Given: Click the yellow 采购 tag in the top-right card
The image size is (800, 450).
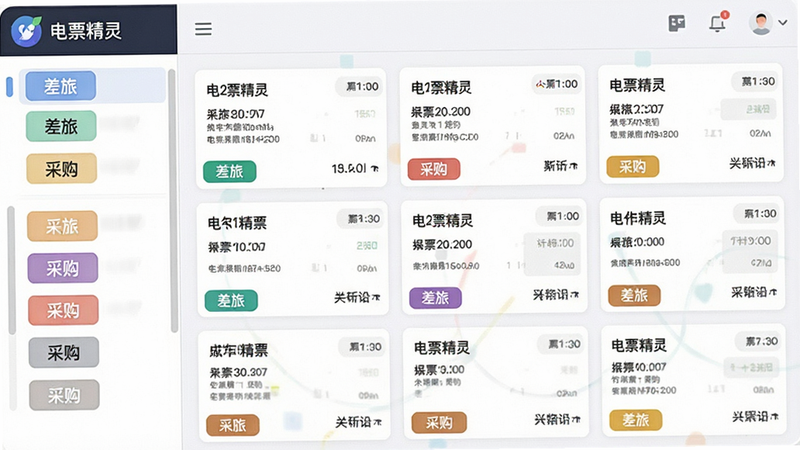Looking at the screenshot, I should 633,166.
